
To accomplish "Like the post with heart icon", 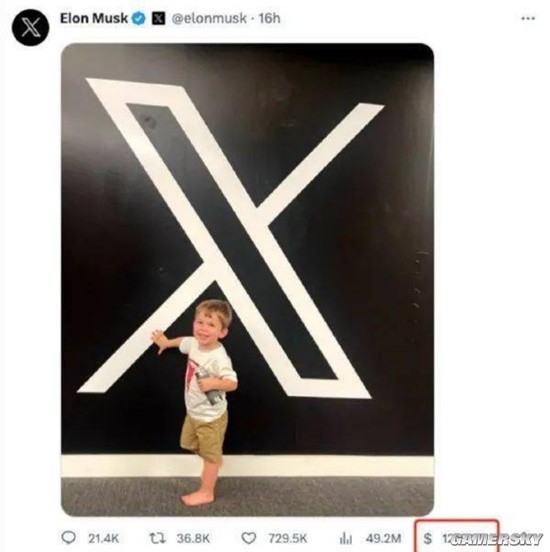I will coord(249,538).
